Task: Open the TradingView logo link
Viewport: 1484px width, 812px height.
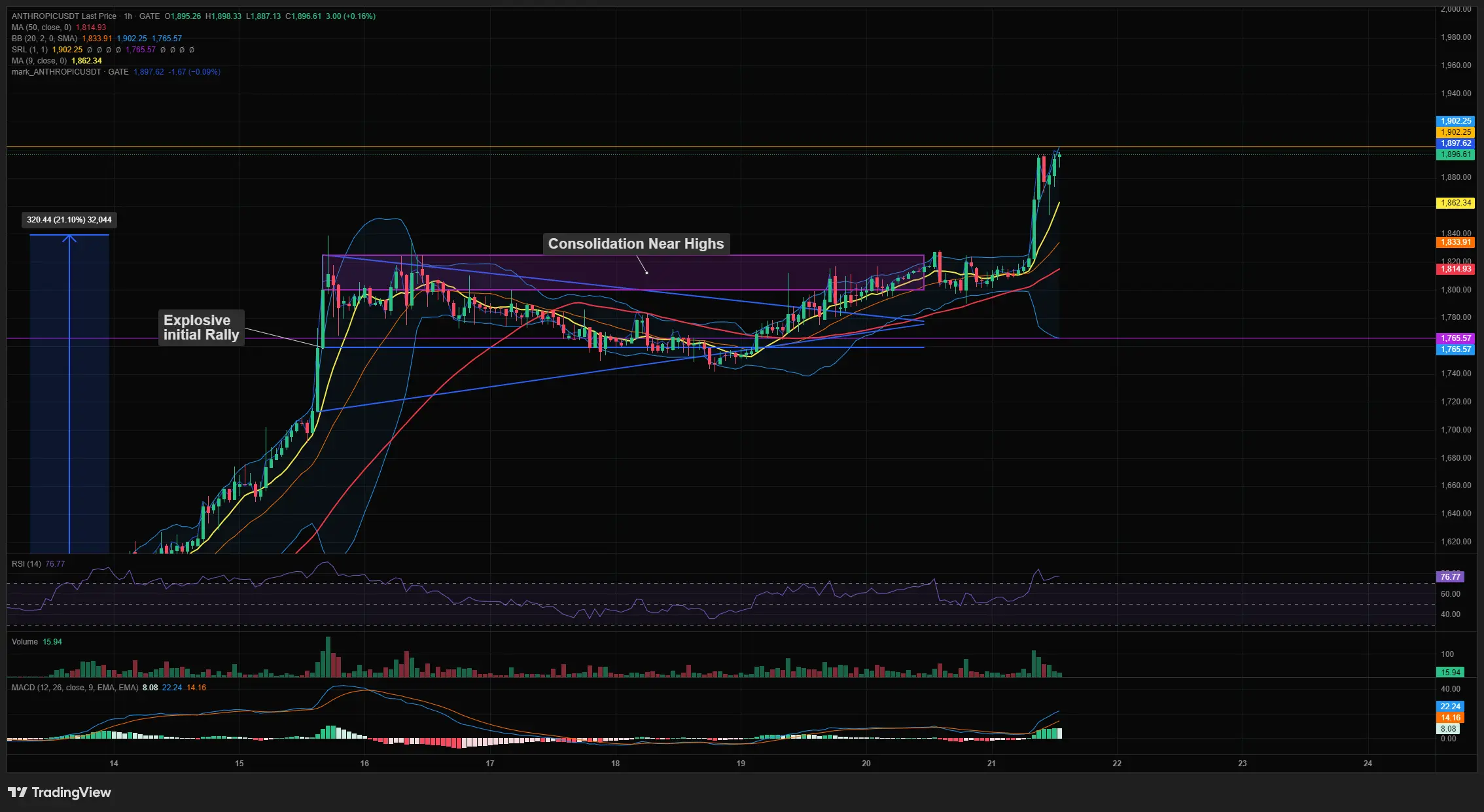Action: 60,793
